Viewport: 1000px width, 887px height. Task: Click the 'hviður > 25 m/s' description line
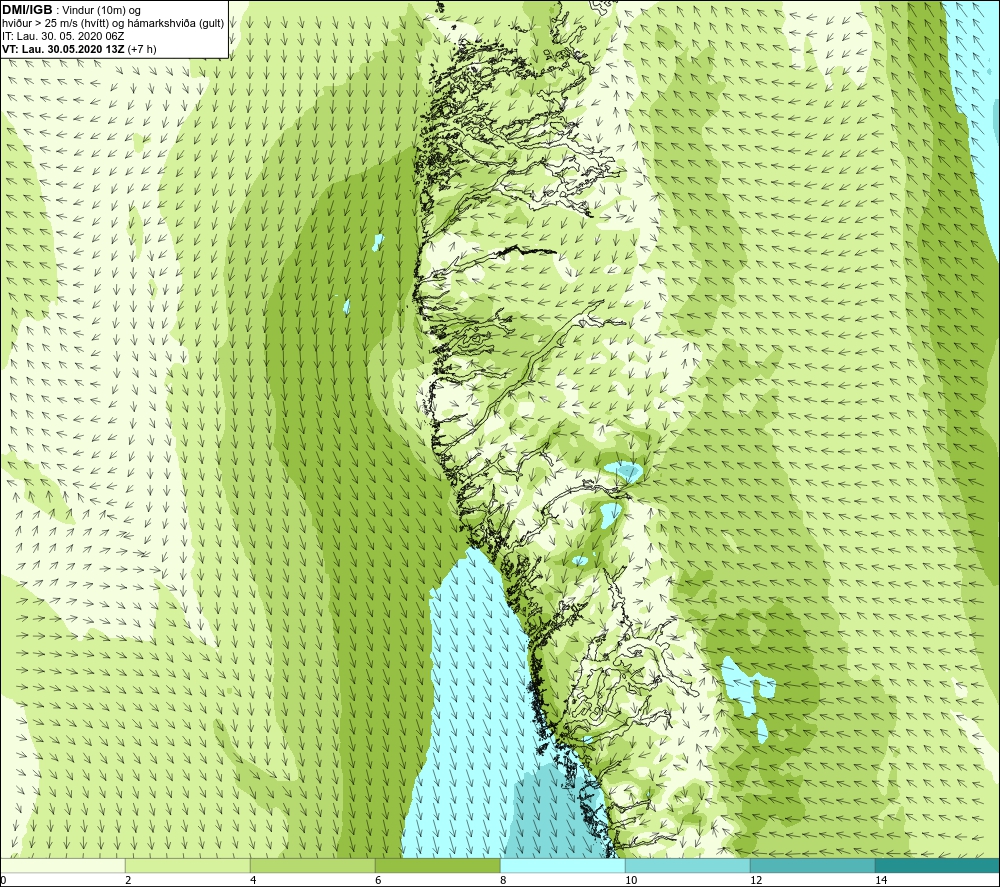click(114, 24)
